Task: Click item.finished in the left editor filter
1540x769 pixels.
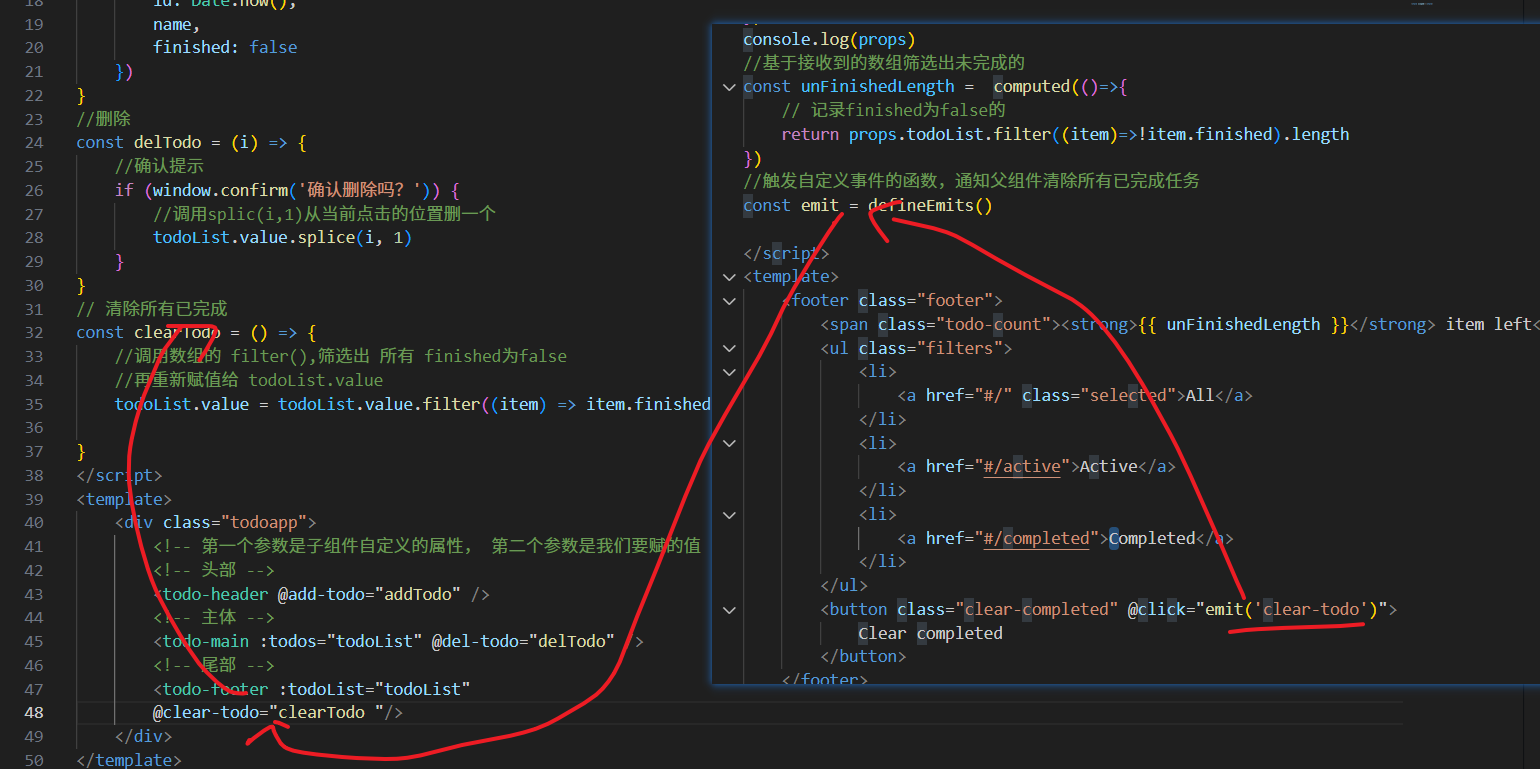Action: 648,404
